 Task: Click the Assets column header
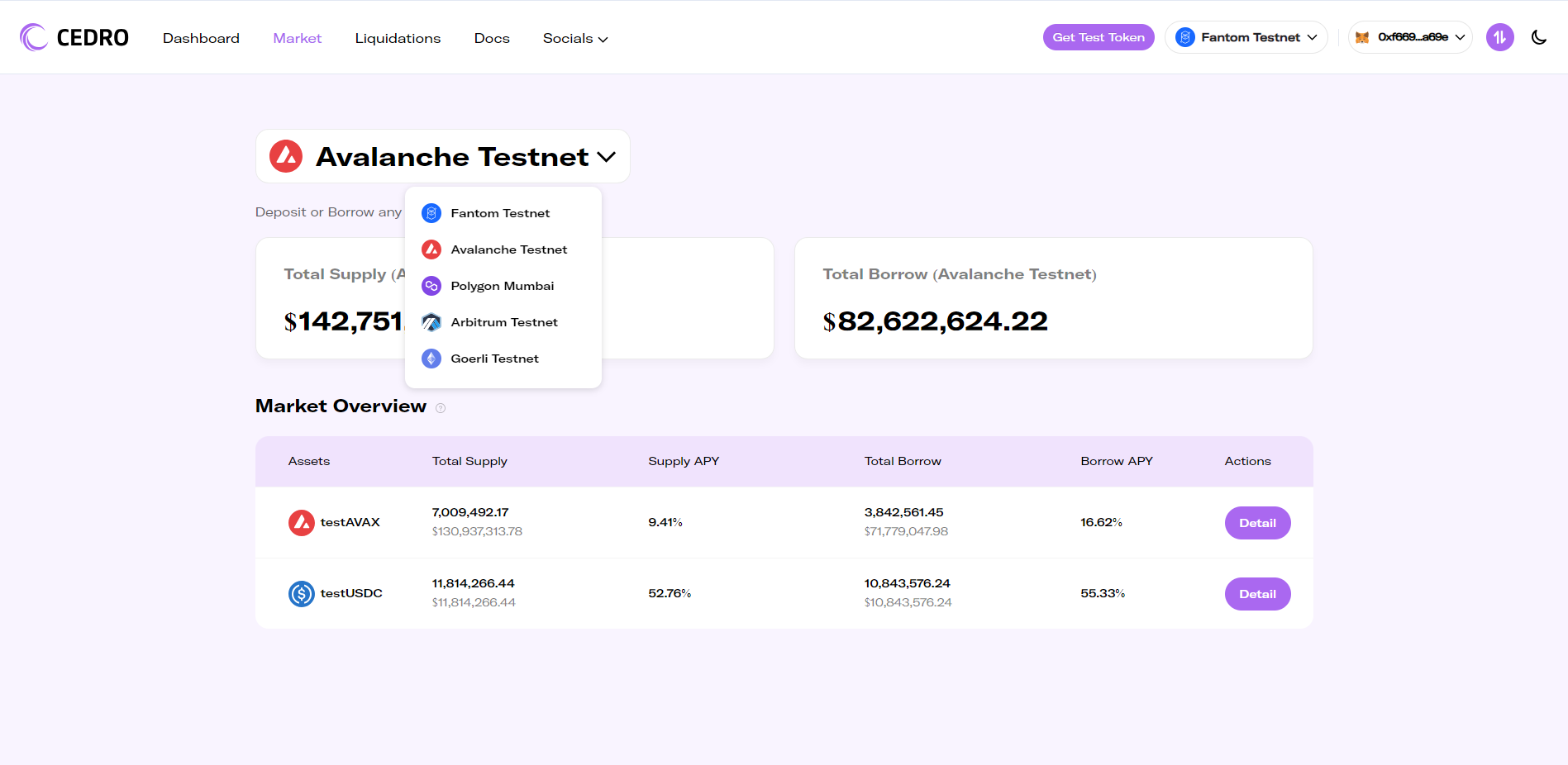[309, 461]
